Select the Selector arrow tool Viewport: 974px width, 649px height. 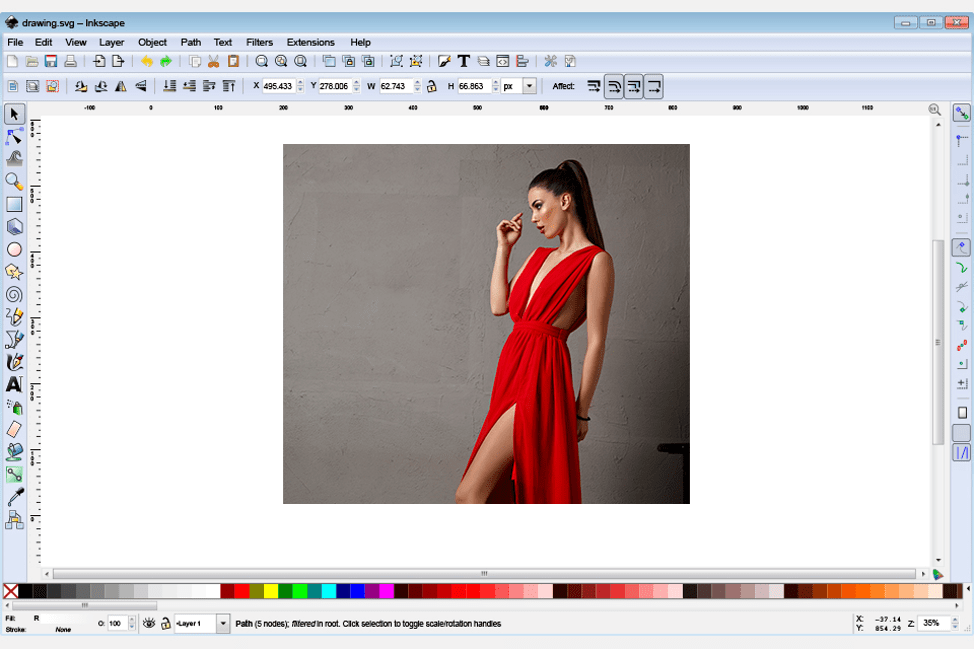click(14, 114)
